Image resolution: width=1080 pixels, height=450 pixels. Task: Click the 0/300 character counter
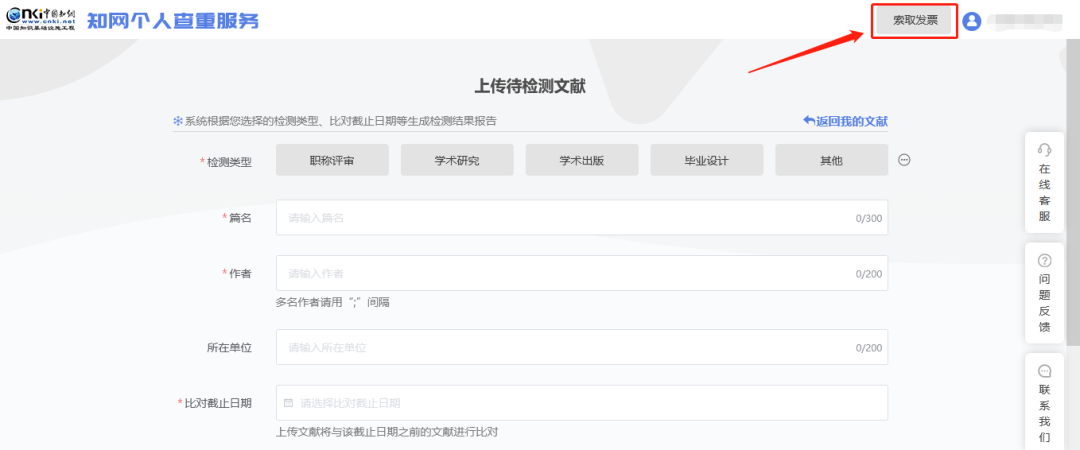tap(869, 218)
